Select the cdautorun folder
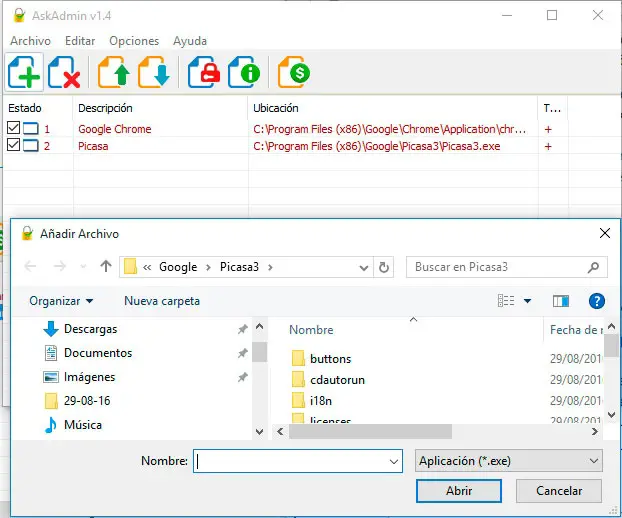Viewport: 622px width, 518px height. (337, 380)
